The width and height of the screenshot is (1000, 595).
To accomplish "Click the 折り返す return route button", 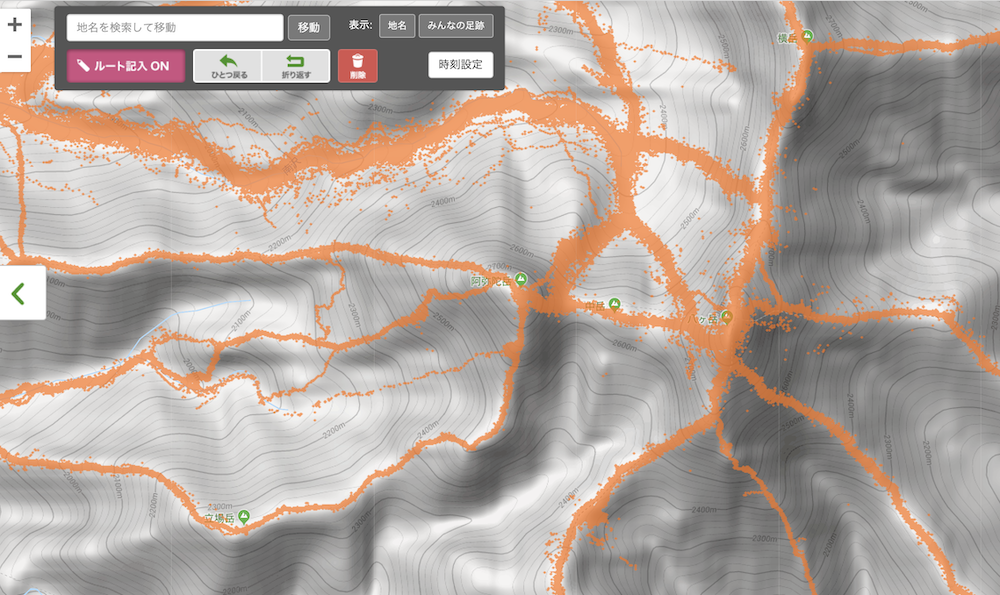I will 296,66.
